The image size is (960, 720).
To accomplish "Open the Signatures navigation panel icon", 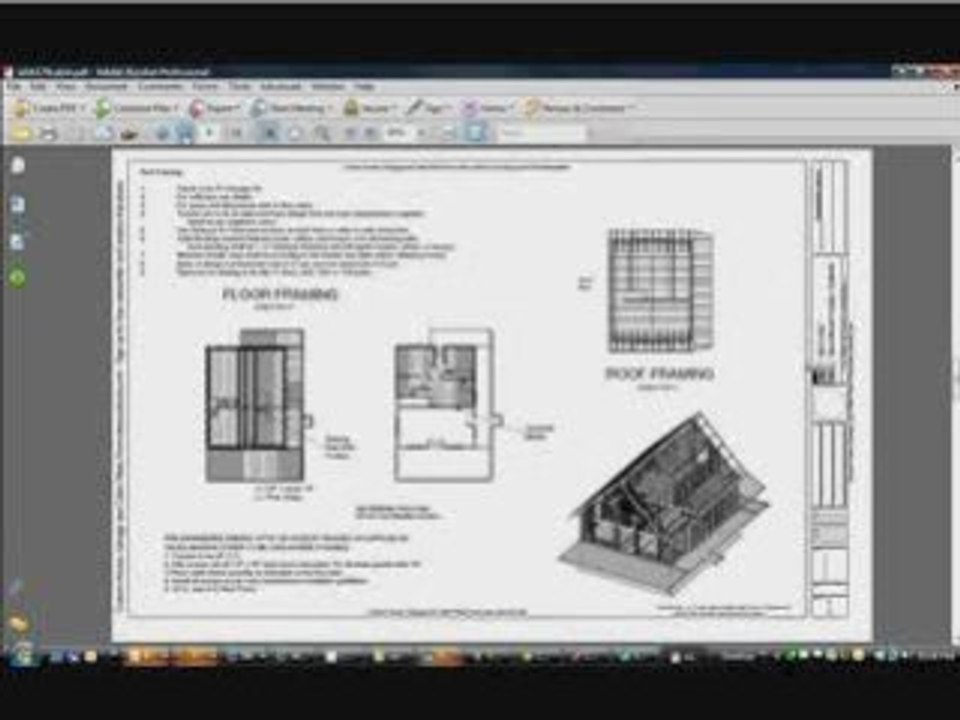I will point(18,242).
